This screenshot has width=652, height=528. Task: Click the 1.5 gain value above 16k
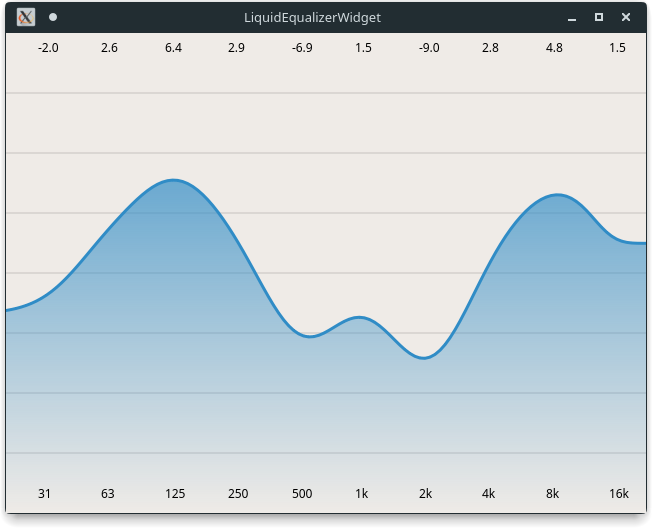617,48
